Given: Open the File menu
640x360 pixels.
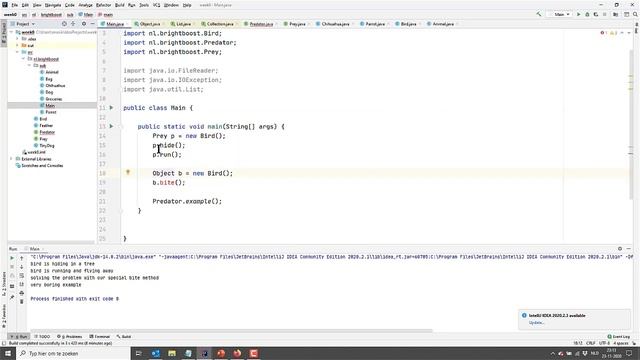Looking at the screenshot, I should [14, 5].
